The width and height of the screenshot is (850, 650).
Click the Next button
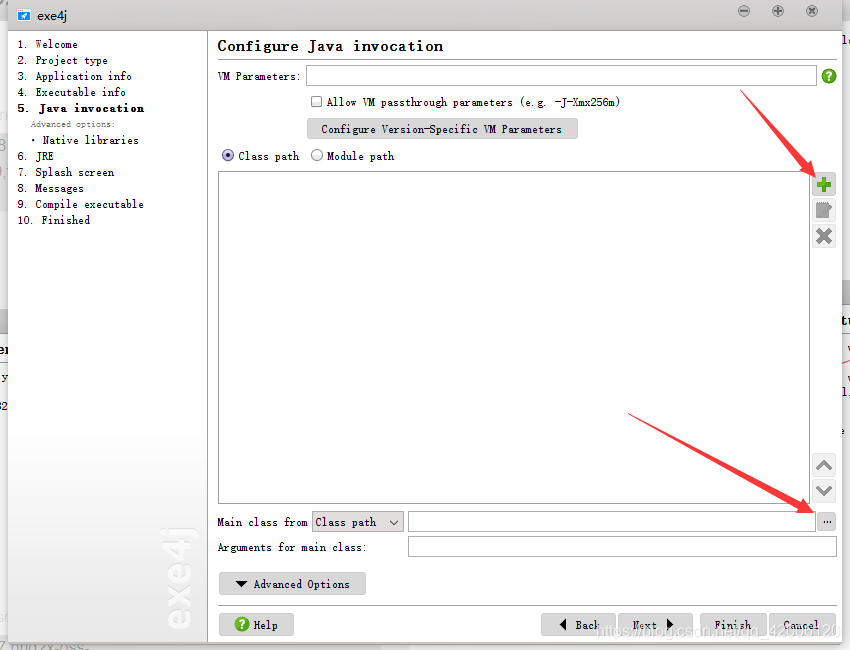655,625
